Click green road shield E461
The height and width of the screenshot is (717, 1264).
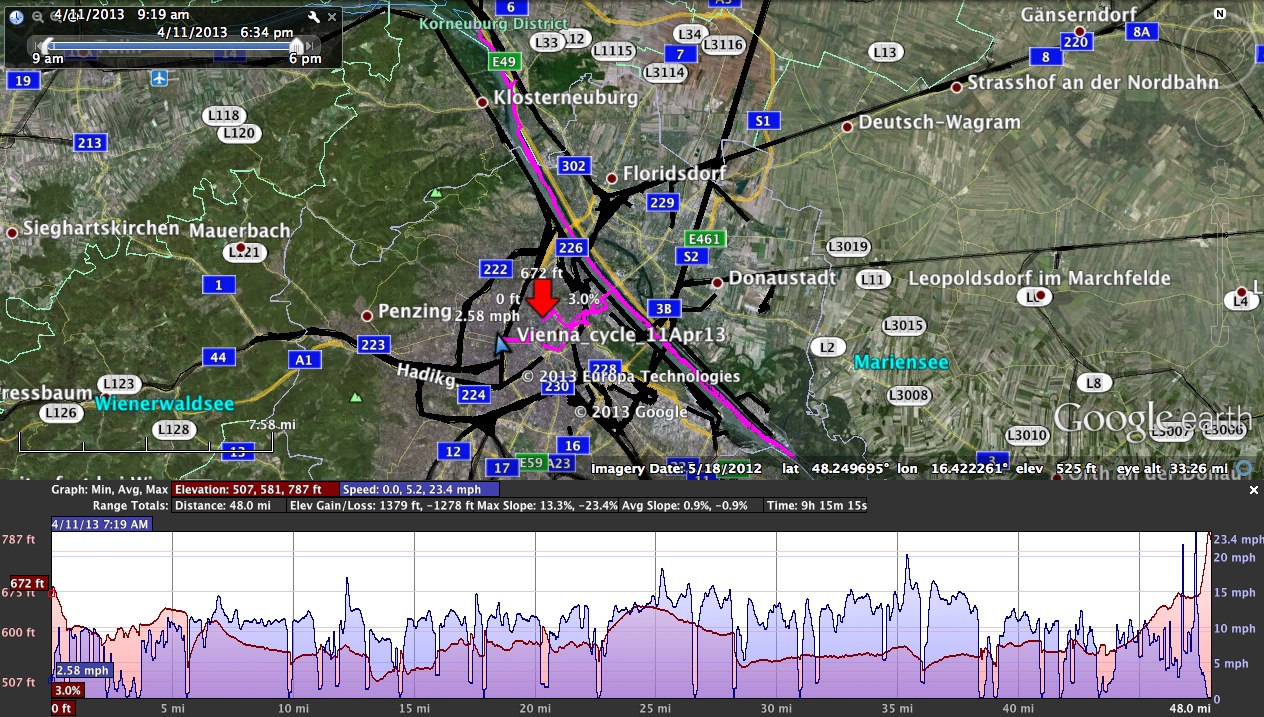(704, 239)
